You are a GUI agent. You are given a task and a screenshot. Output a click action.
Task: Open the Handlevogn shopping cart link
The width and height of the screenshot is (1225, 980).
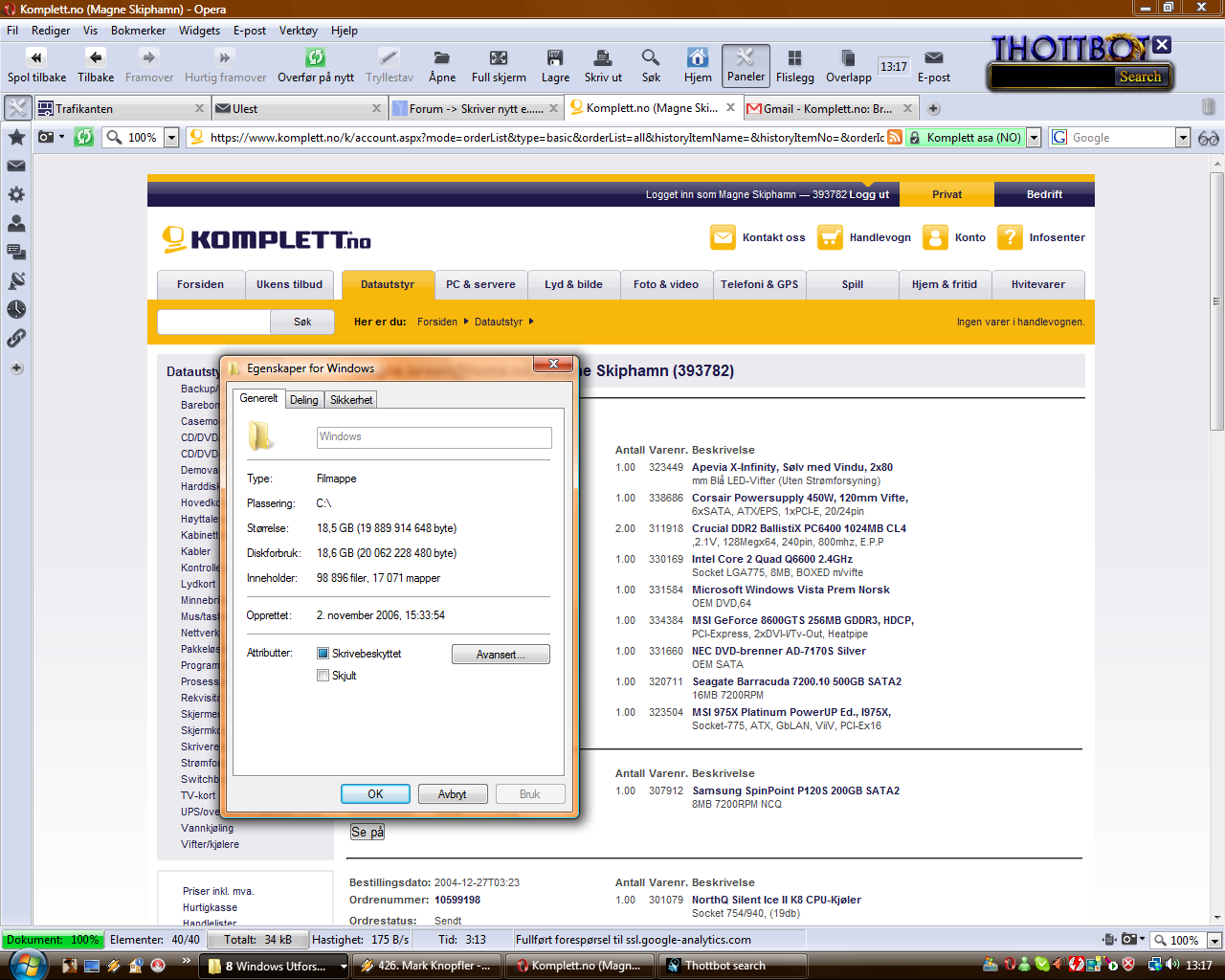(864, 237)
